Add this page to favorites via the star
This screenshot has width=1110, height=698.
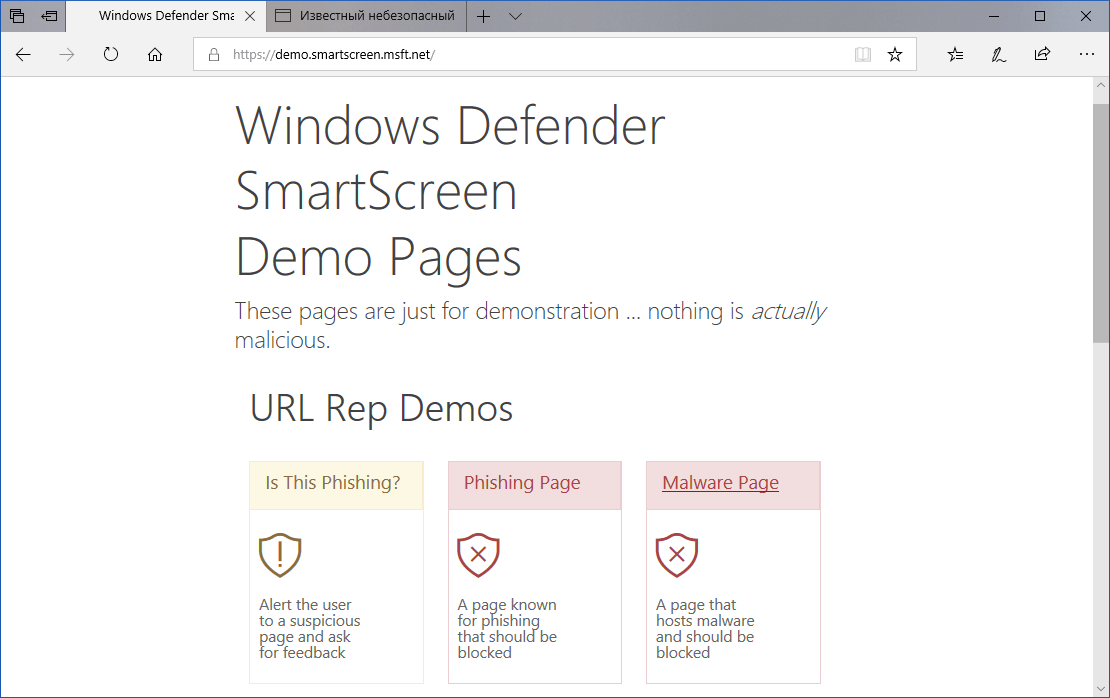click(x=894, y=55)
